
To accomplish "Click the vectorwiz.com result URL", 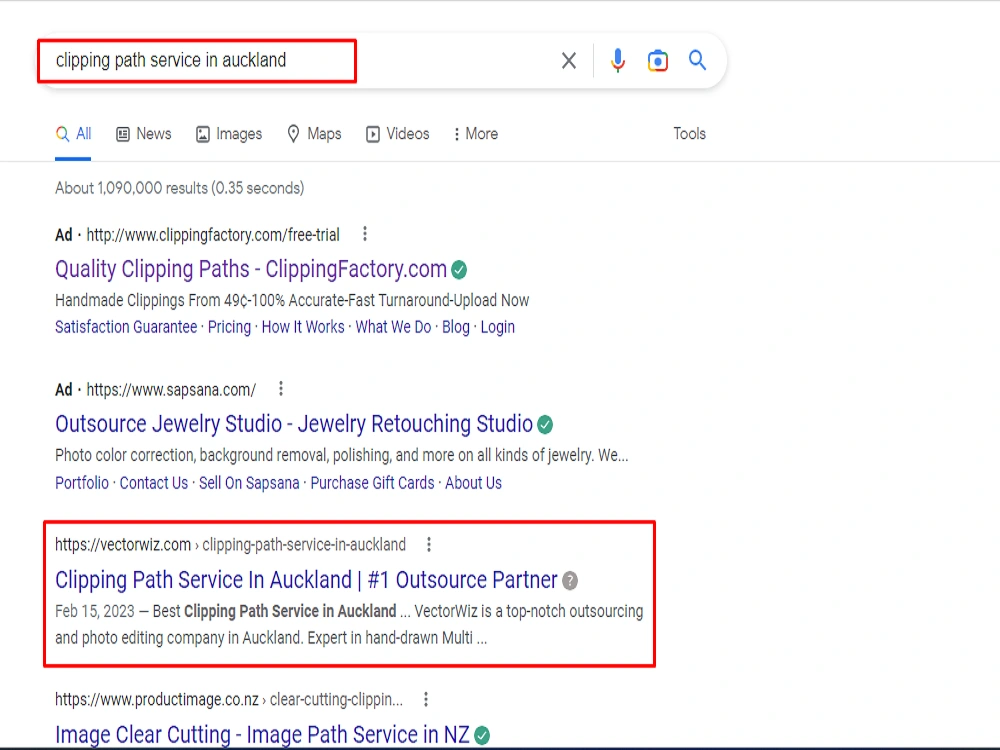I will 230,544.
